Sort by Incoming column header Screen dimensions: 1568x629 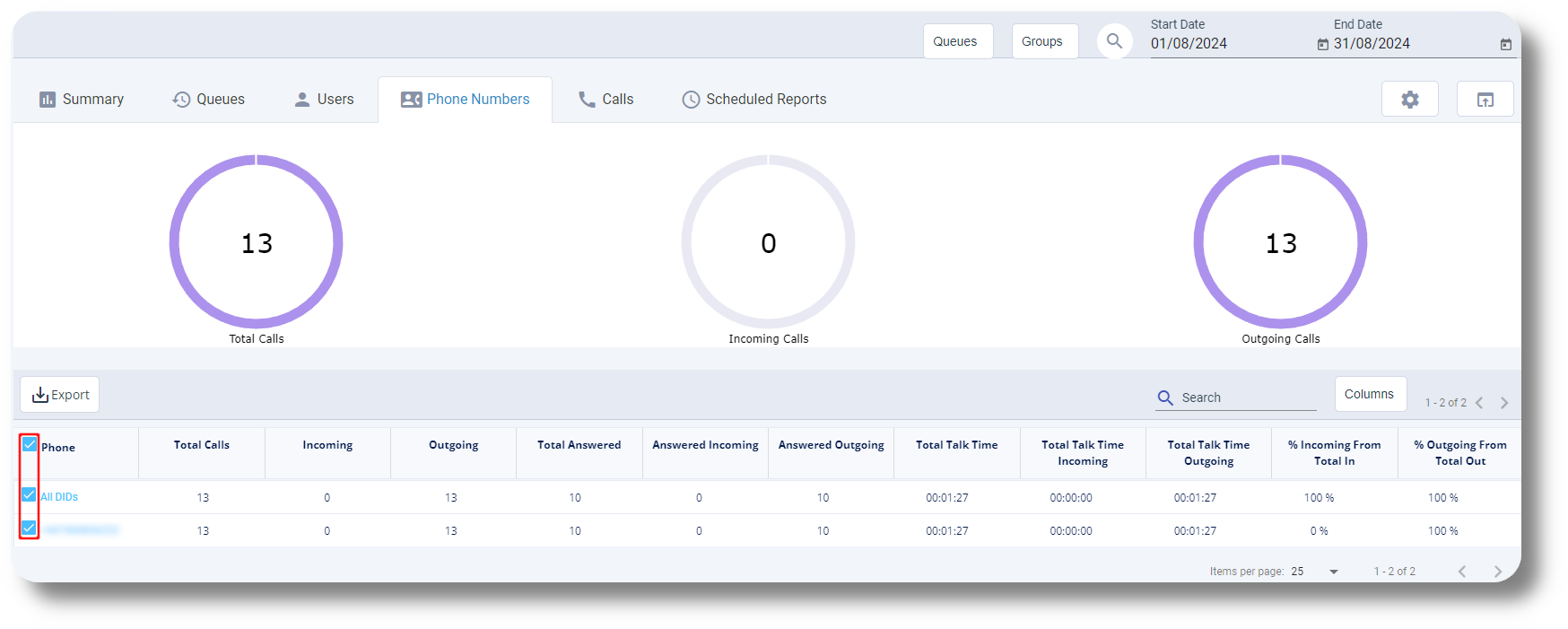[327, 445]
